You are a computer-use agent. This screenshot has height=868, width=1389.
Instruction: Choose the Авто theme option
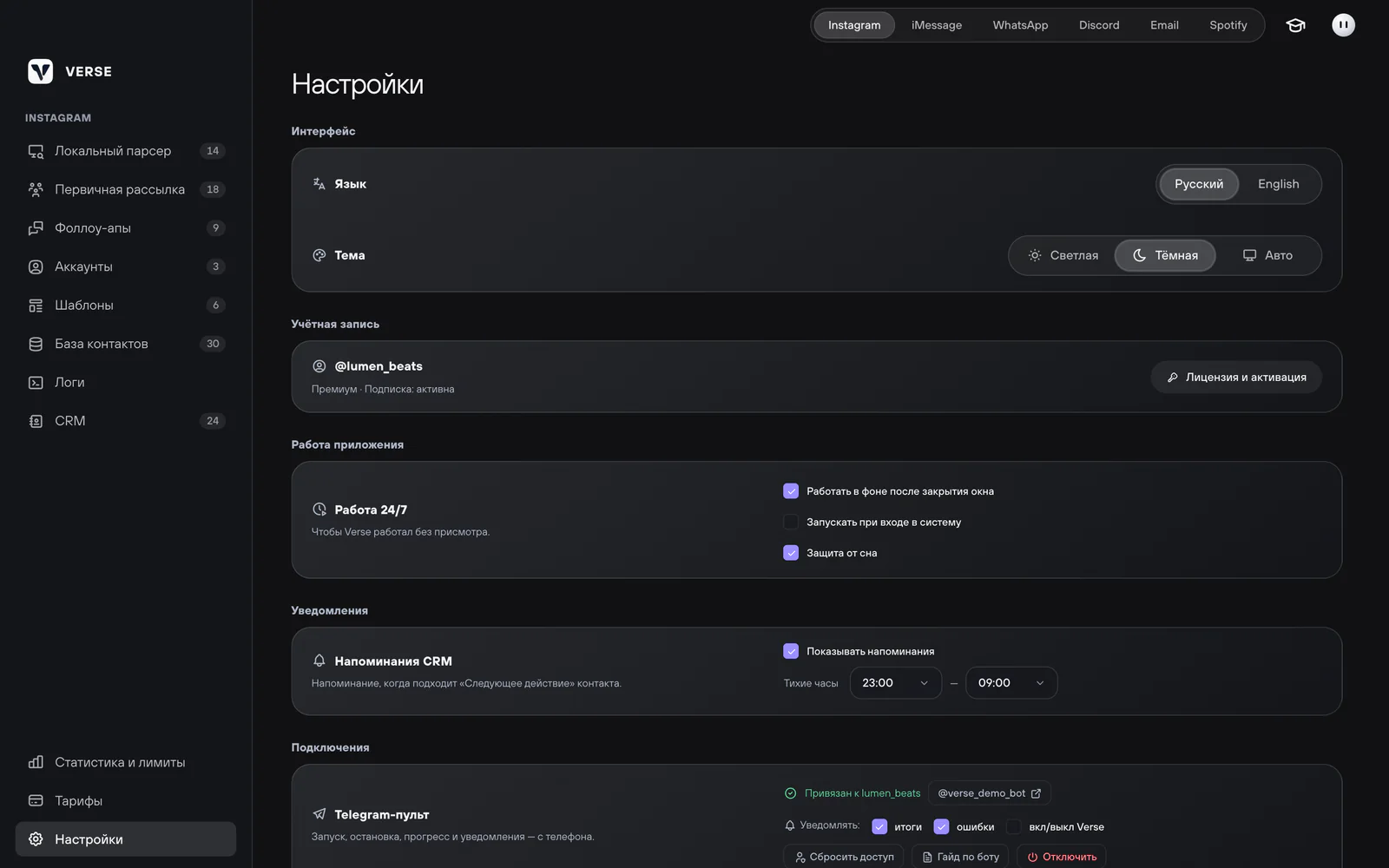(1267, 255)
